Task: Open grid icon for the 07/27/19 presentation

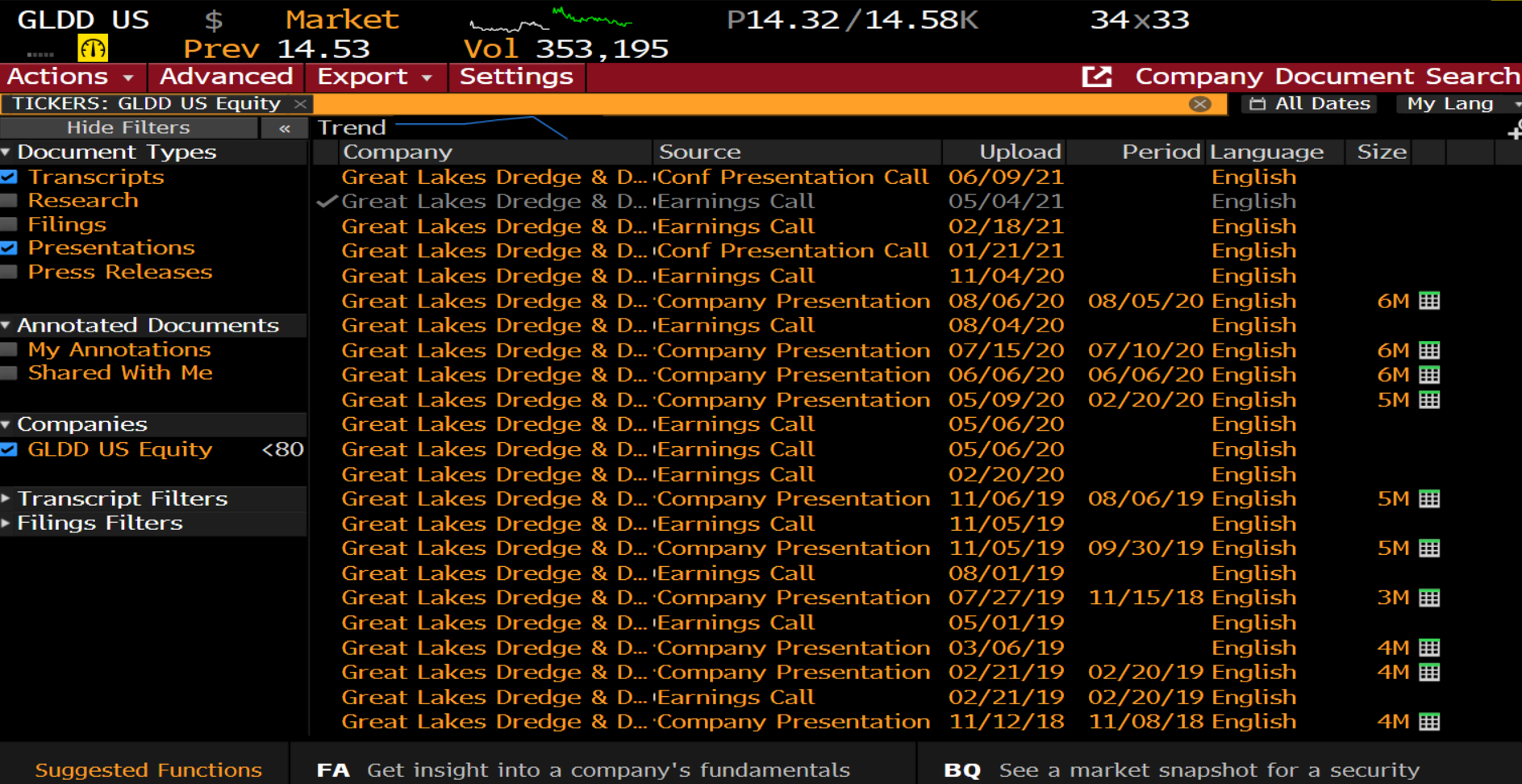Action: pyautogui.click(x=1429, y=598)
